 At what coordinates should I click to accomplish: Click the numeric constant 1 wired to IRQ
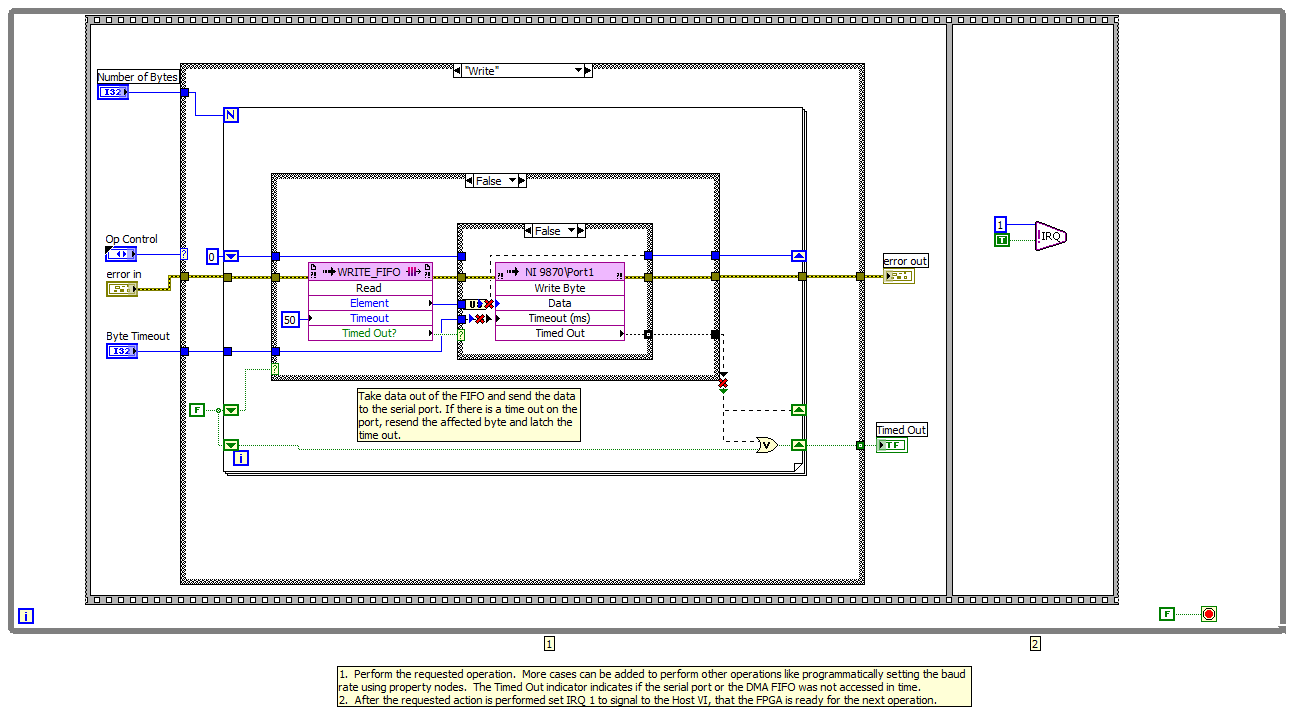pos(1000,224)
